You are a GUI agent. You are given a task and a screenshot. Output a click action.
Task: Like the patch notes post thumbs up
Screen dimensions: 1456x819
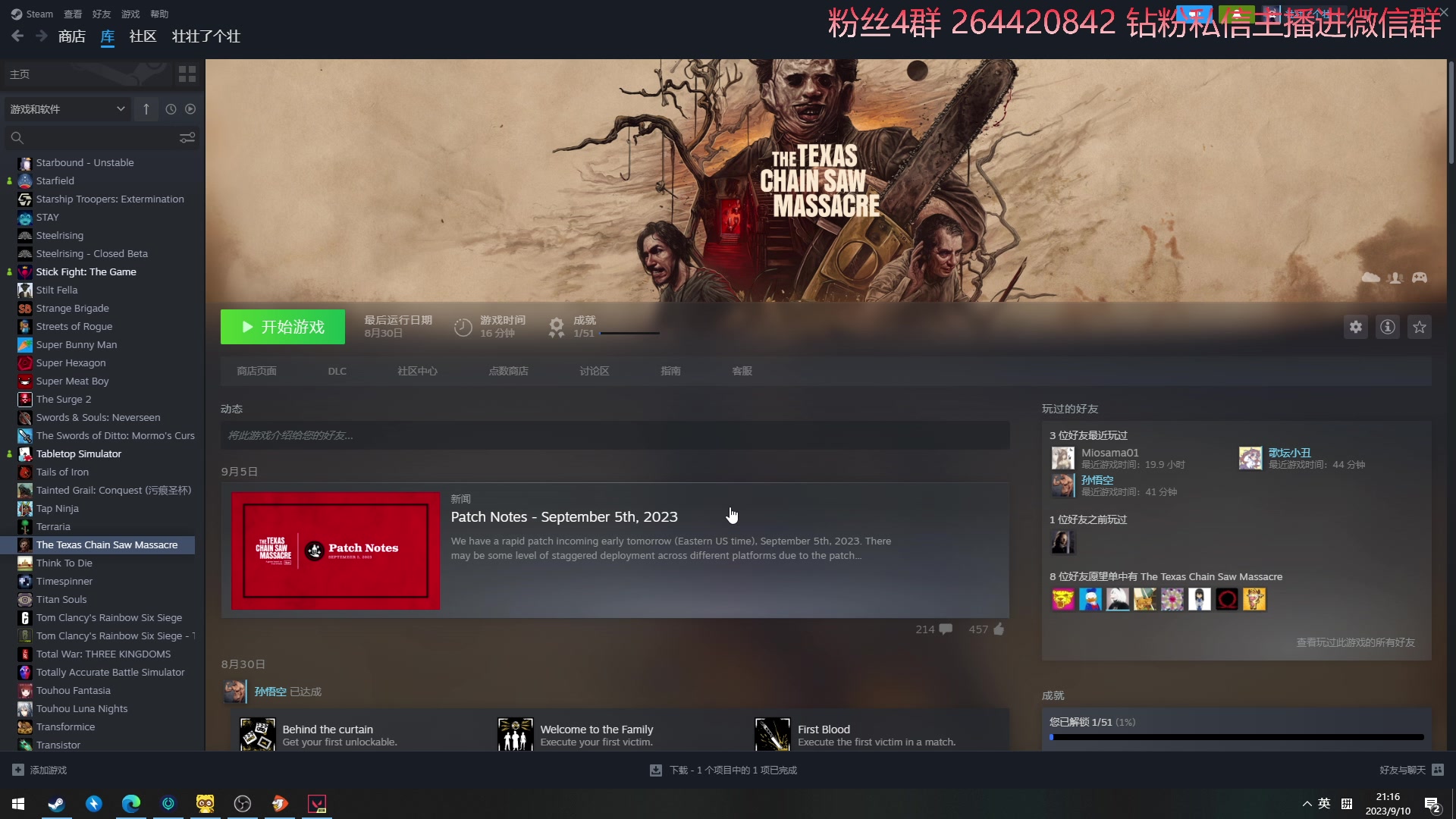[999, 629]
